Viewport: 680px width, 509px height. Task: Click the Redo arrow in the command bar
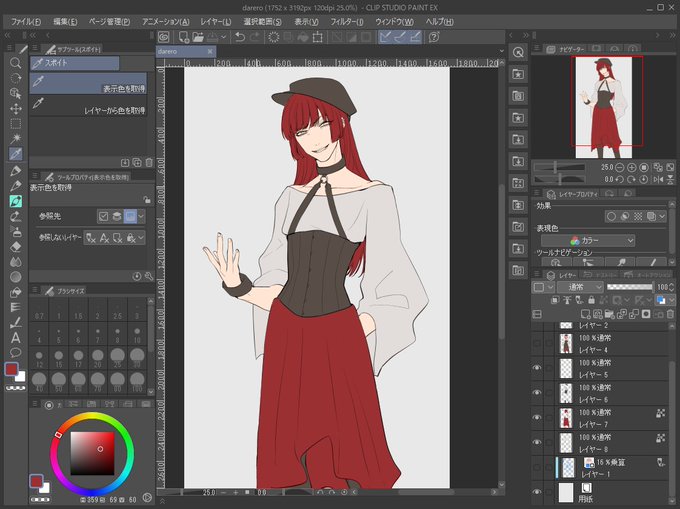pyautogui.click(x=255, y=37)
